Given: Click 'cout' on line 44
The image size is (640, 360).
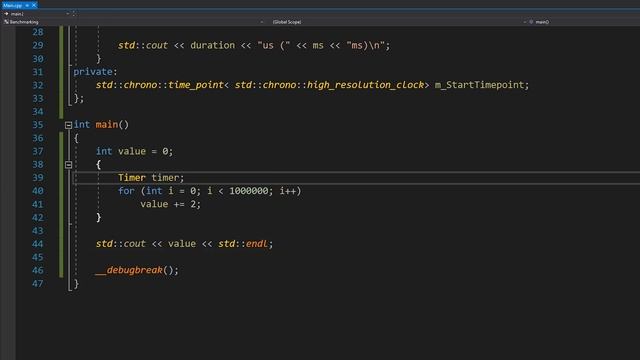Looking at the screenshot, I should point(135,244).
